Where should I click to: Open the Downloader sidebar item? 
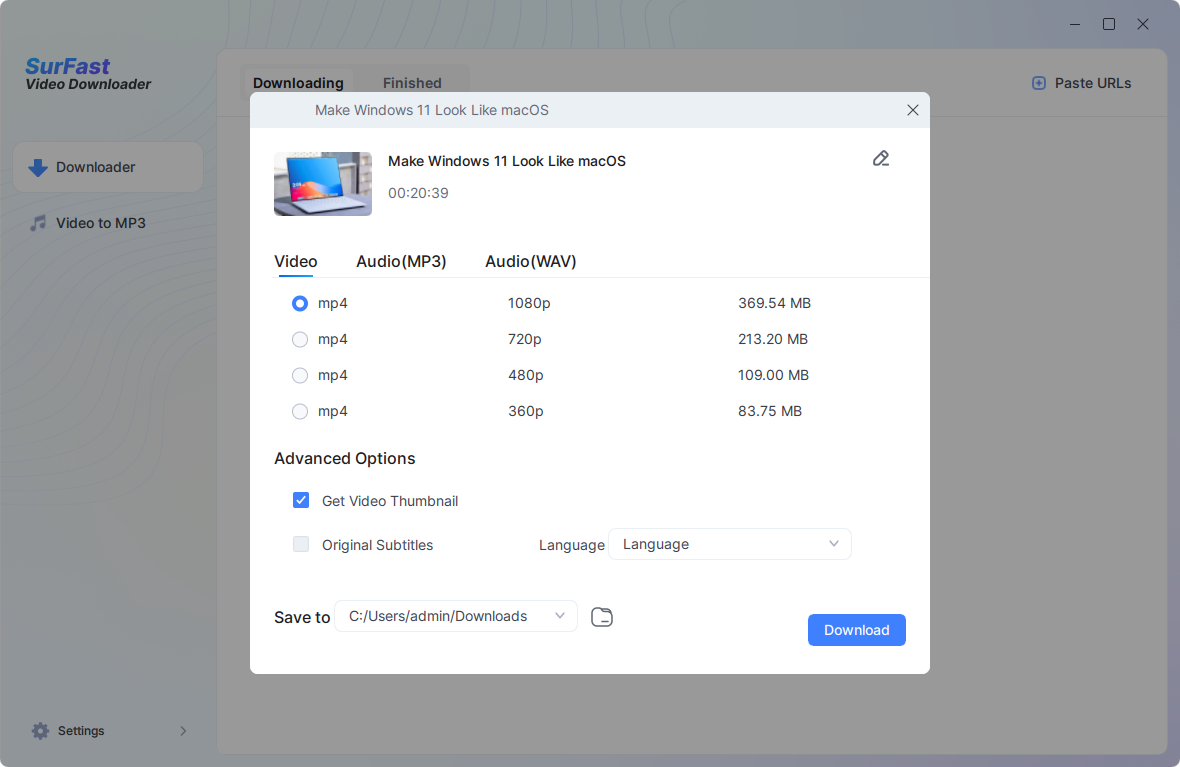[x=108, y=167]
